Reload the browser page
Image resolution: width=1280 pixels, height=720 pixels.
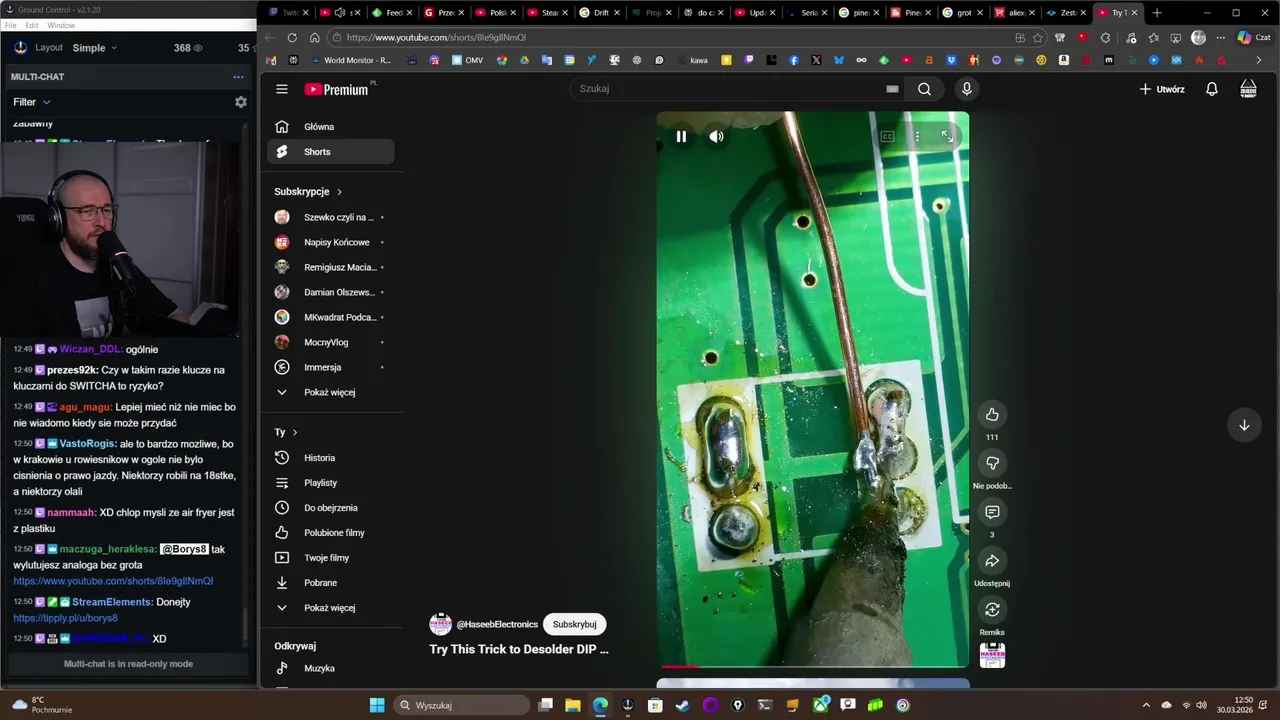pyautogui.click(x=292, y=38)
